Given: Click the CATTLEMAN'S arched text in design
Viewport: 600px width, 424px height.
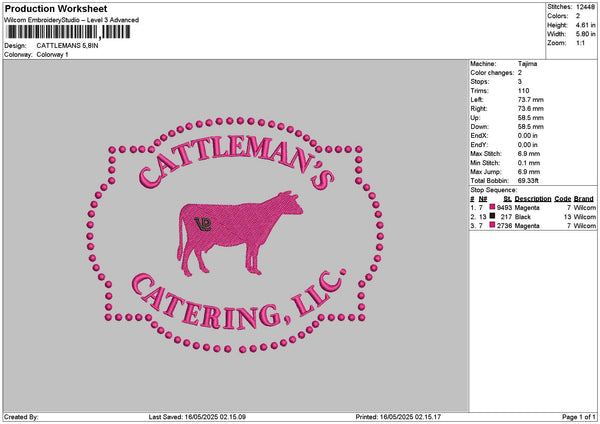Looking at the screenshot, I should coord(236,163).
